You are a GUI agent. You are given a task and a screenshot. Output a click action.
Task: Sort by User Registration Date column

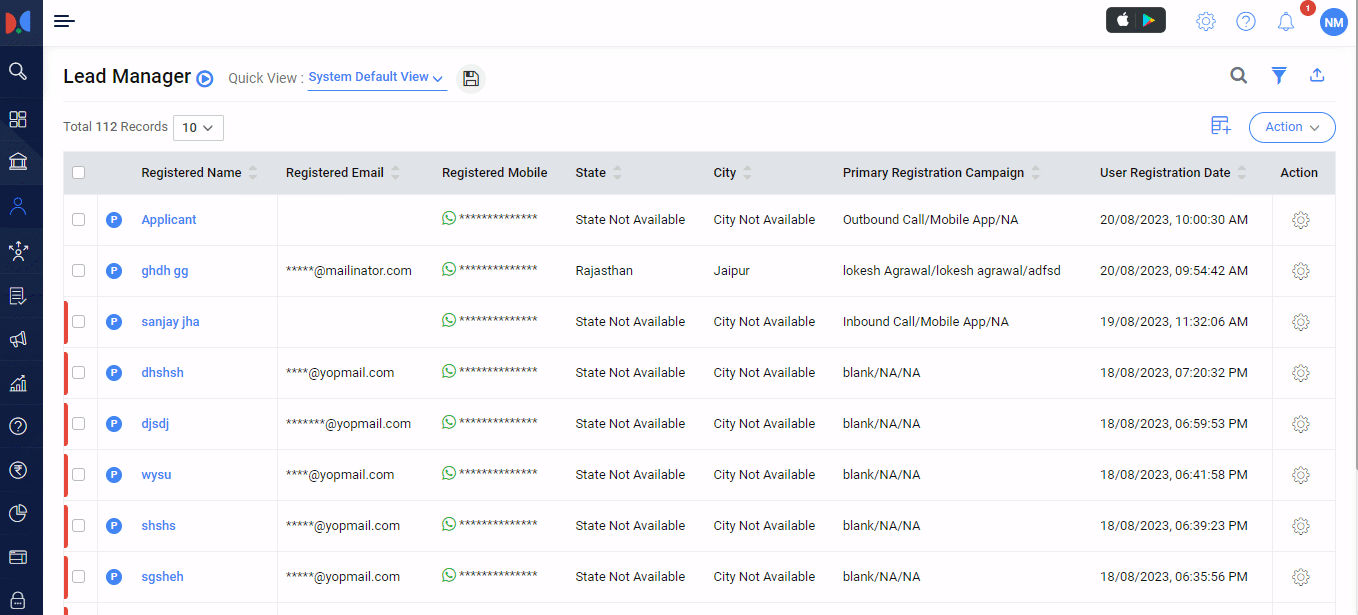click(1241, 173)
